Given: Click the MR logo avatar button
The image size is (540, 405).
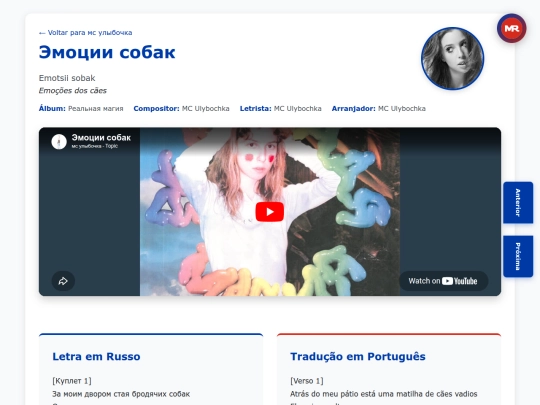Looking at the screenshot, I should [511, 28].
